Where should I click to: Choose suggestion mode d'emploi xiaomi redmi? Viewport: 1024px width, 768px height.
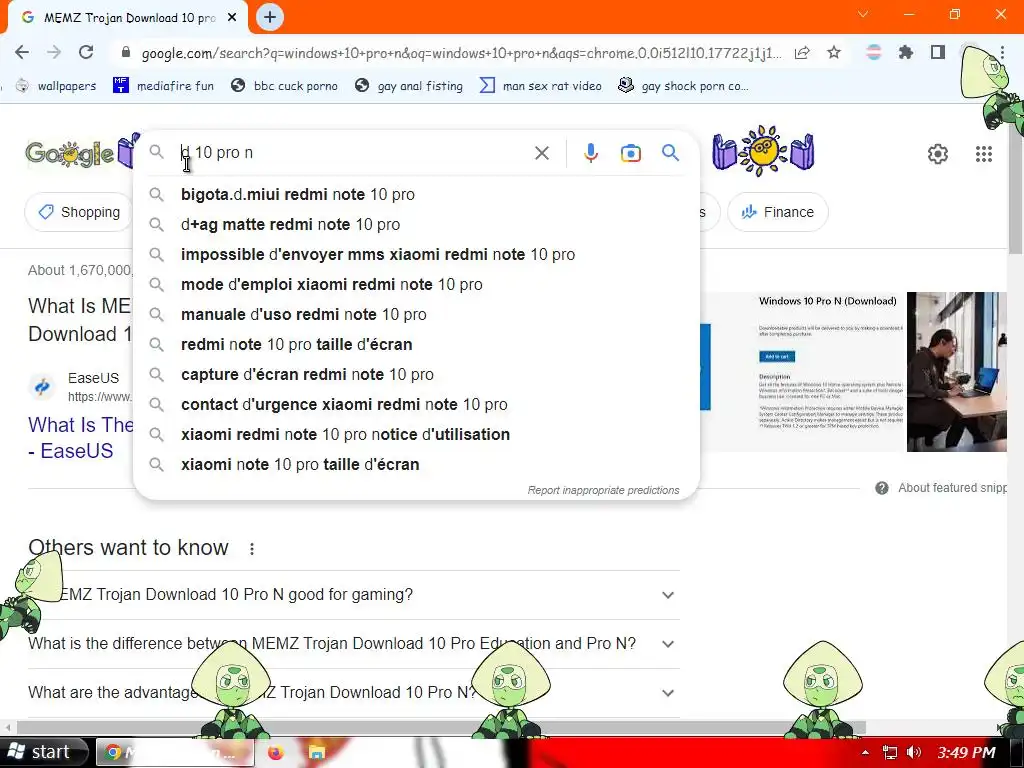coord(416,285)
